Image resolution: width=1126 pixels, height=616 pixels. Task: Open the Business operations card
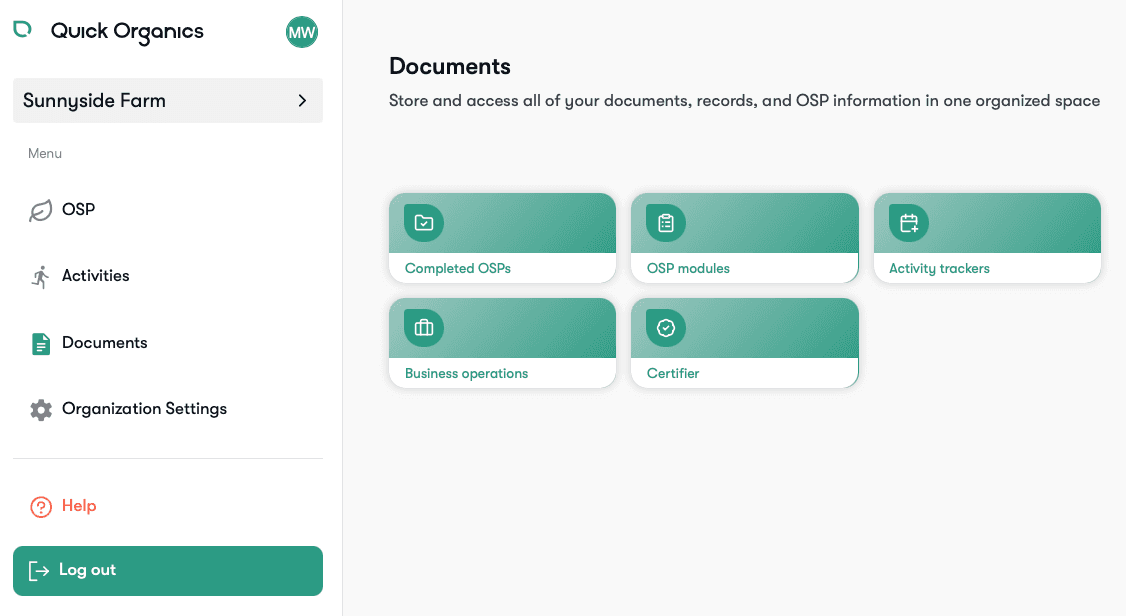point(502,342)
